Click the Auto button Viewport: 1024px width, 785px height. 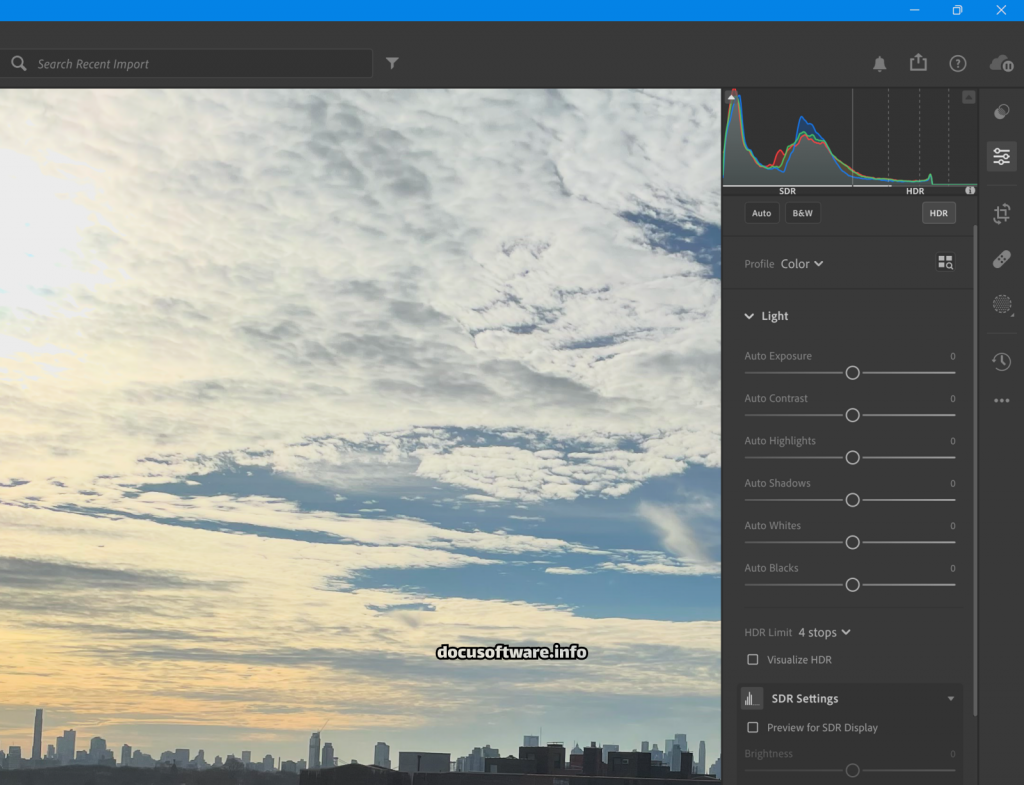761,213
